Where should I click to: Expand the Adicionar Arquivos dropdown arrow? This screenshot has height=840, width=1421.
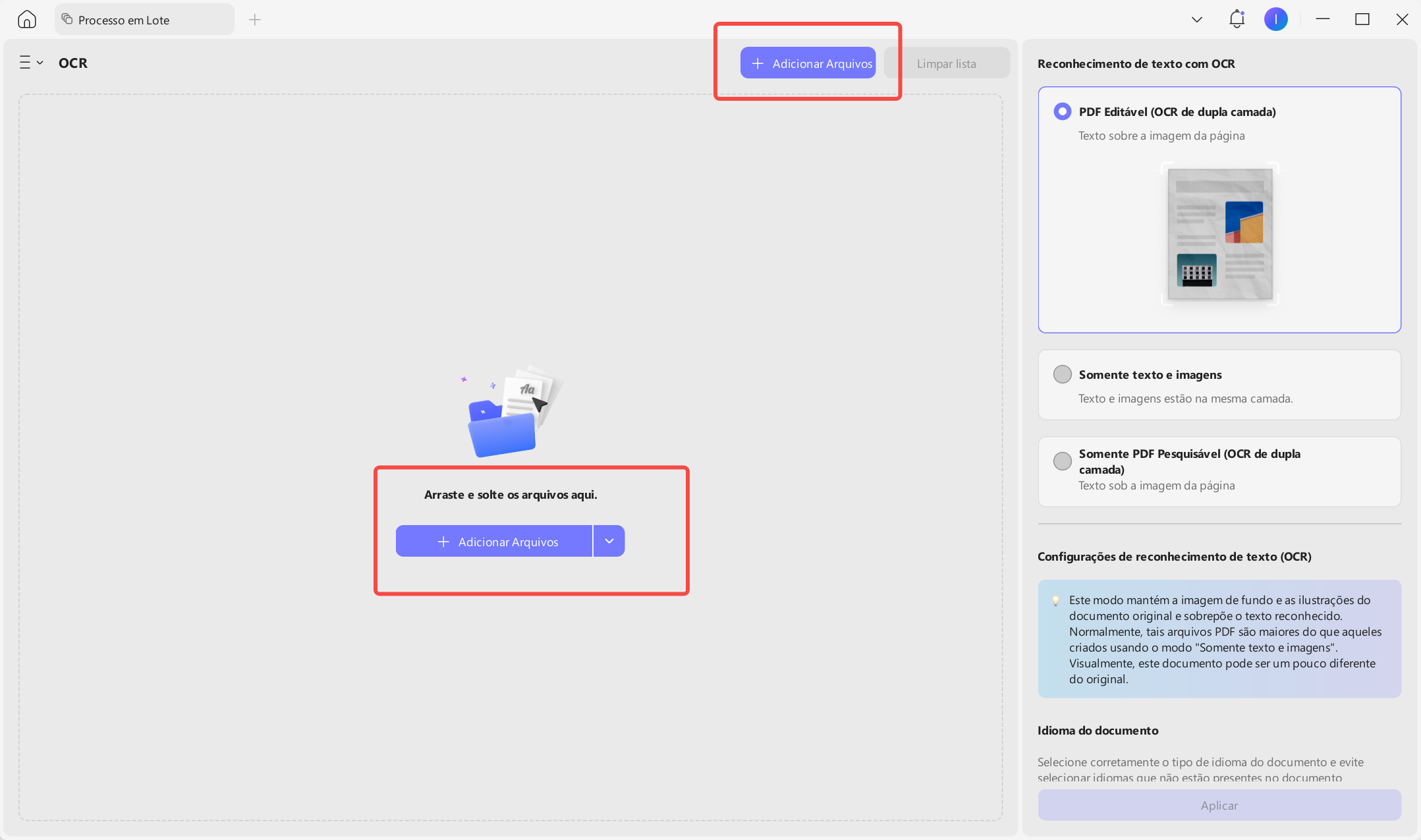609,541
